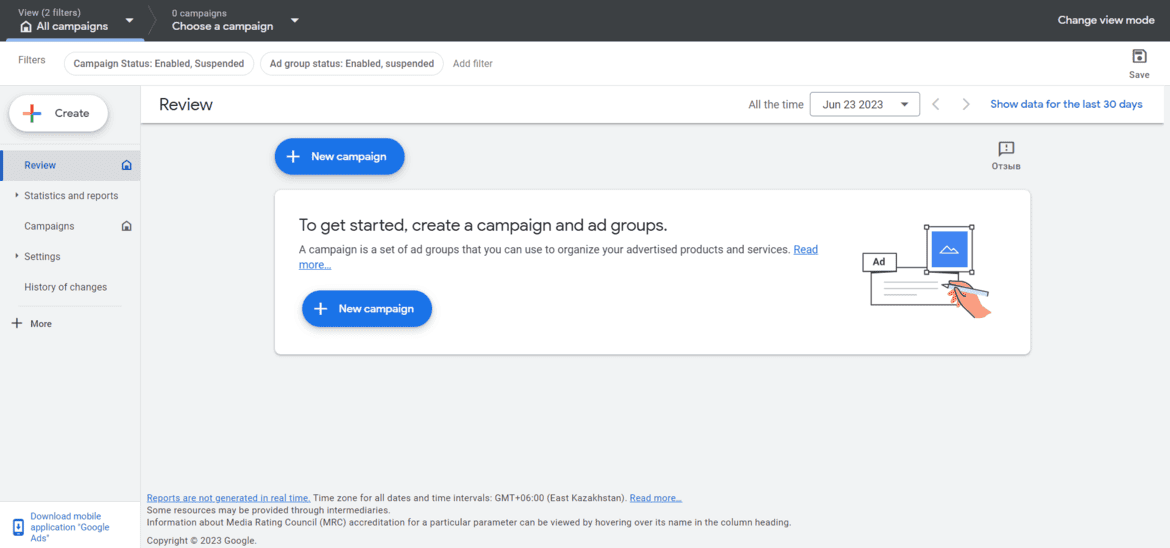Open the footer Read more link
This screenshot has height=548, width=1170.
(656, 498)
